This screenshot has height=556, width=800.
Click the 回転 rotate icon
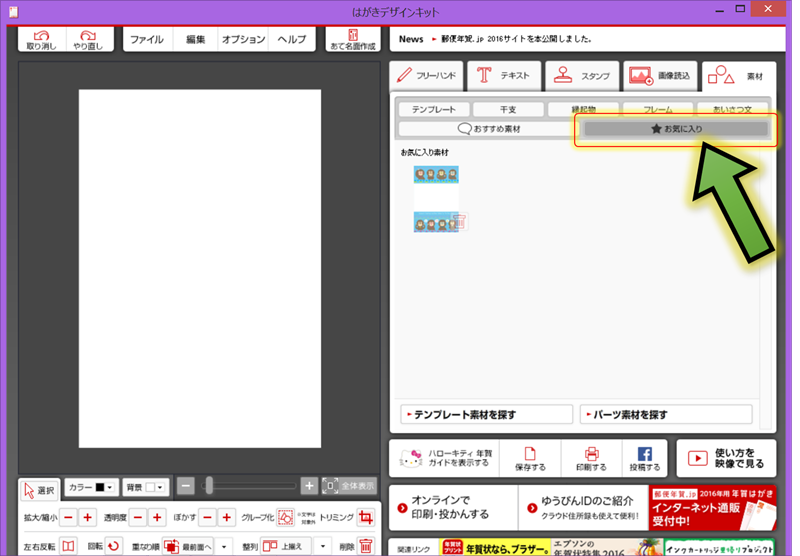coord(114,546)
